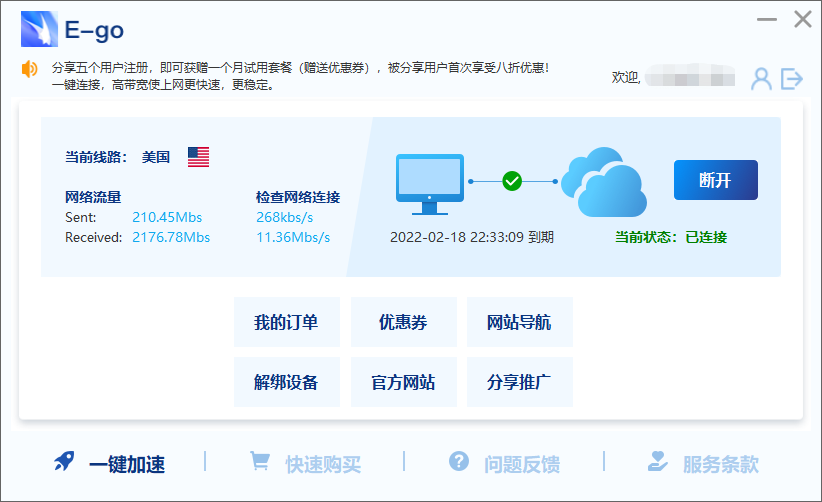Open the 优惠券 coupons button
Screen dimensions: 822x502
click(x=403, y=322)
